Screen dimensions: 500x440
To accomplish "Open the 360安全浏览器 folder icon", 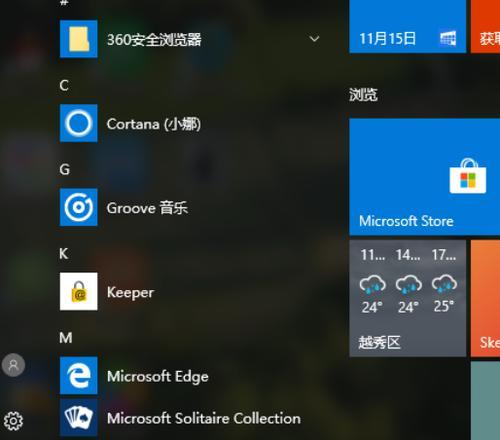I will point(79,39).
